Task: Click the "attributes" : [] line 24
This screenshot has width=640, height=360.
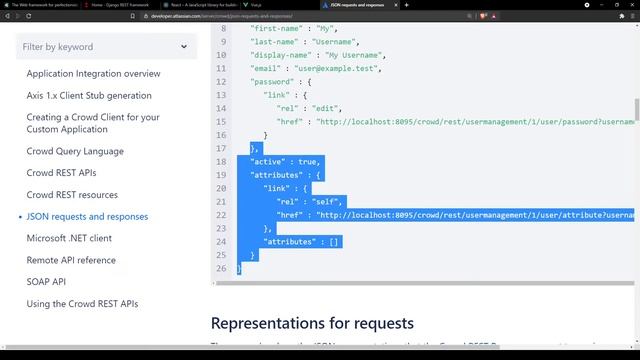Action: pyautogui.click(x=301, y=242)
